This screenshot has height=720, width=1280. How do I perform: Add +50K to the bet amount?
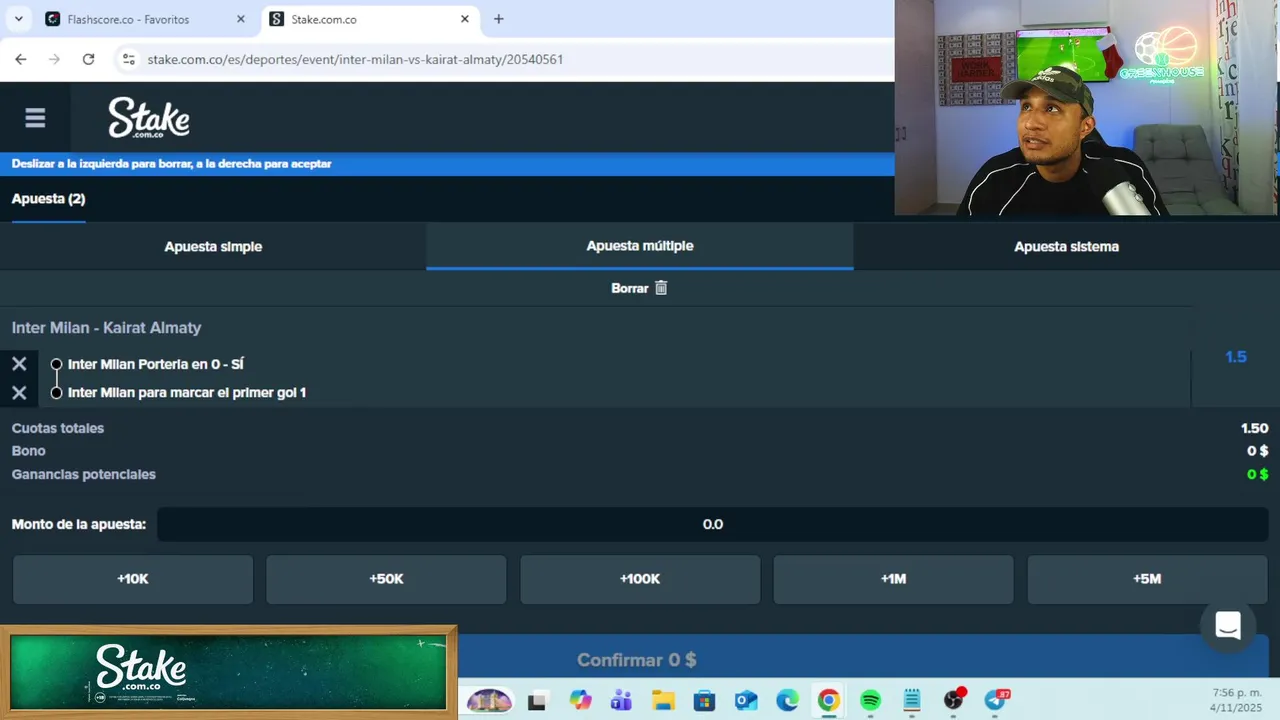(386, 579)
